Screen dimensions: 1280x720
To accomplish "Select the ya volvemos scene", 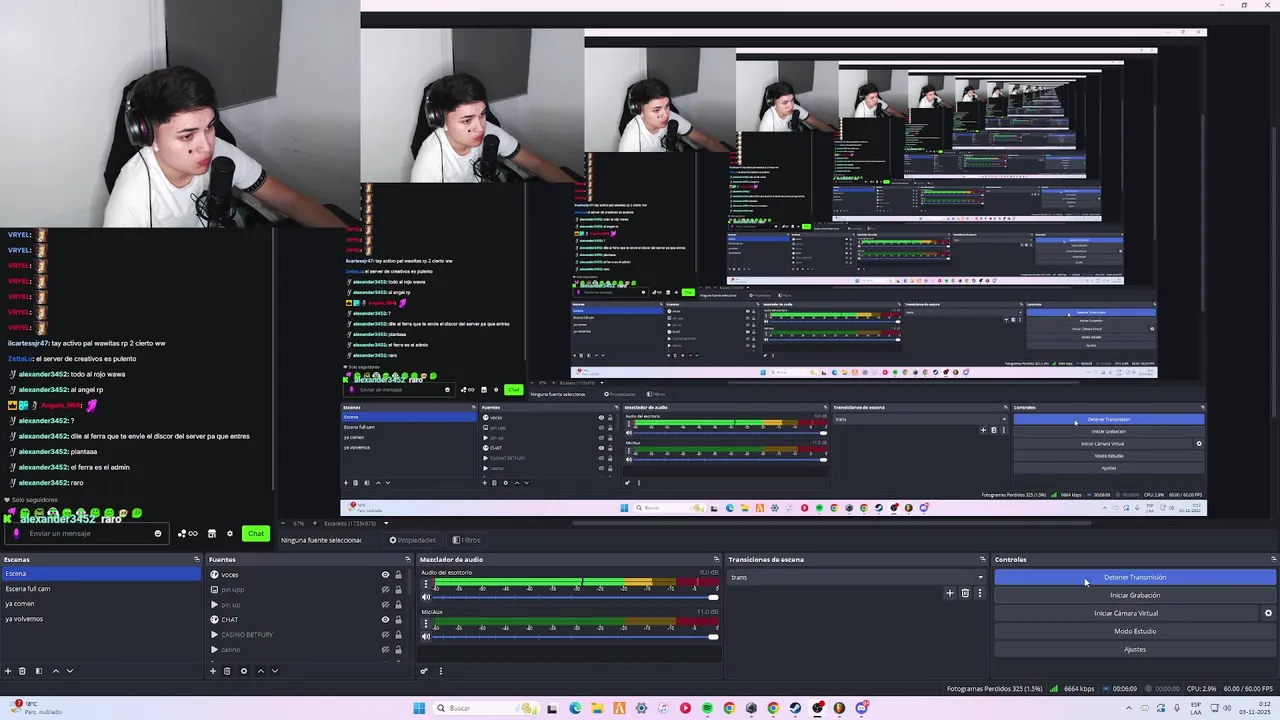I will (100, 619).
